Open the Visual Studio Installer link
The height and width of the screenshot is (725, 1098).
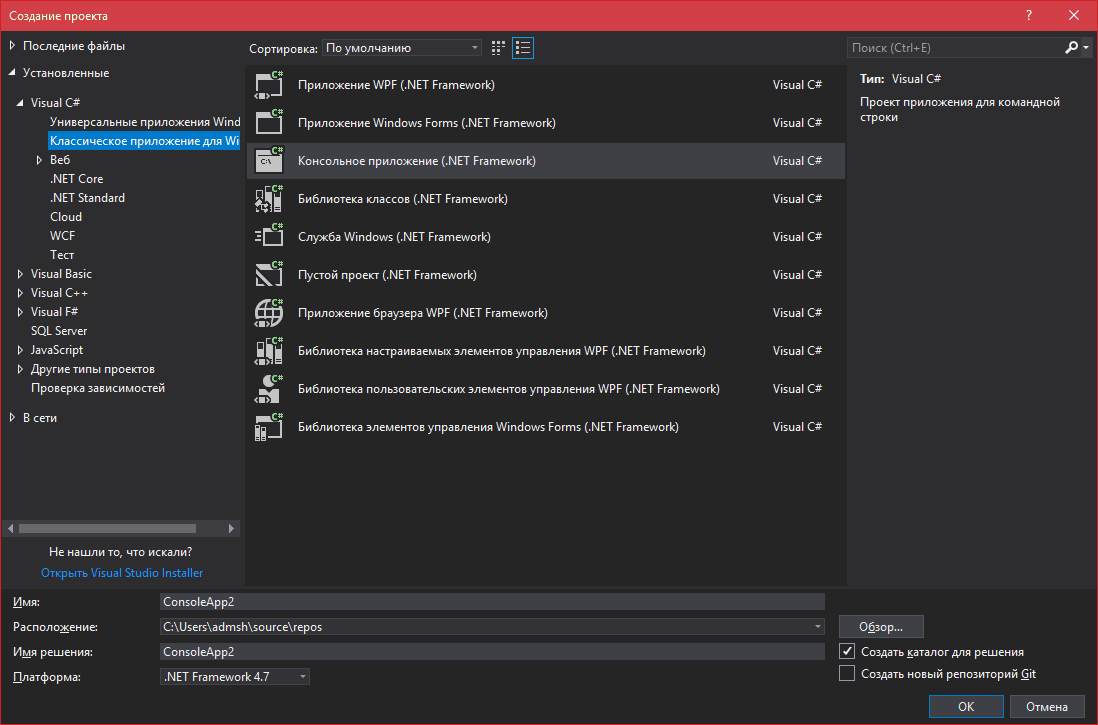(x=122, y=572)
